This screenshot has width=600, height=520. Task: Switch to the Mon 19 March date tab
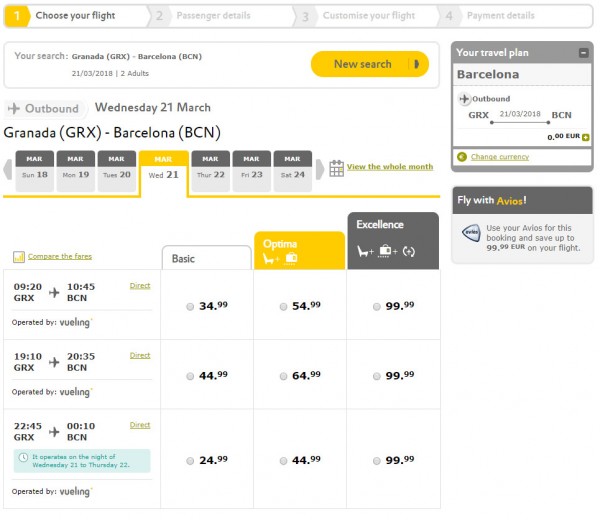click(x=75, y=171)
